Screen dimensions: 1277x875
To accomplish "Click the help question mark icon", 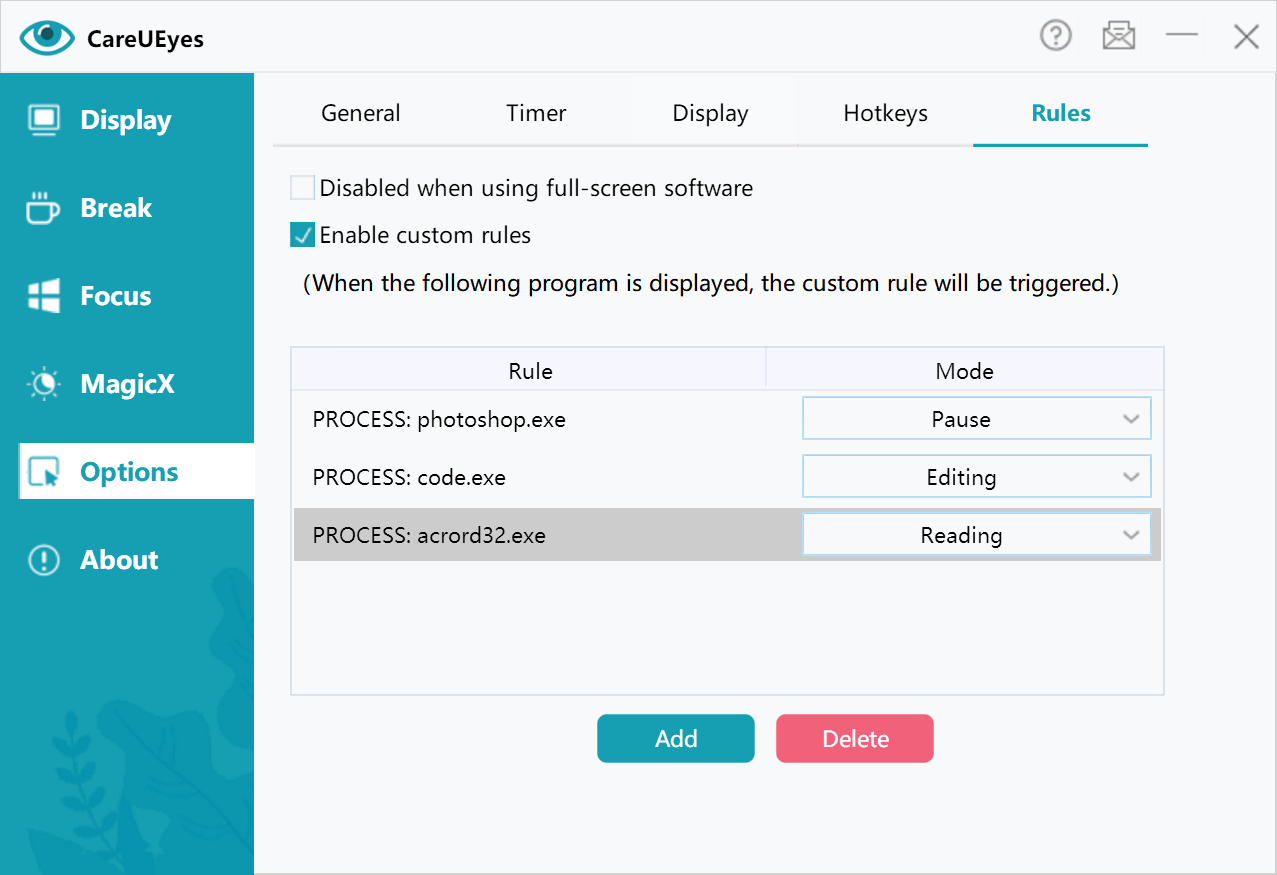I will pyautogui.click(x=1055, y=37).
